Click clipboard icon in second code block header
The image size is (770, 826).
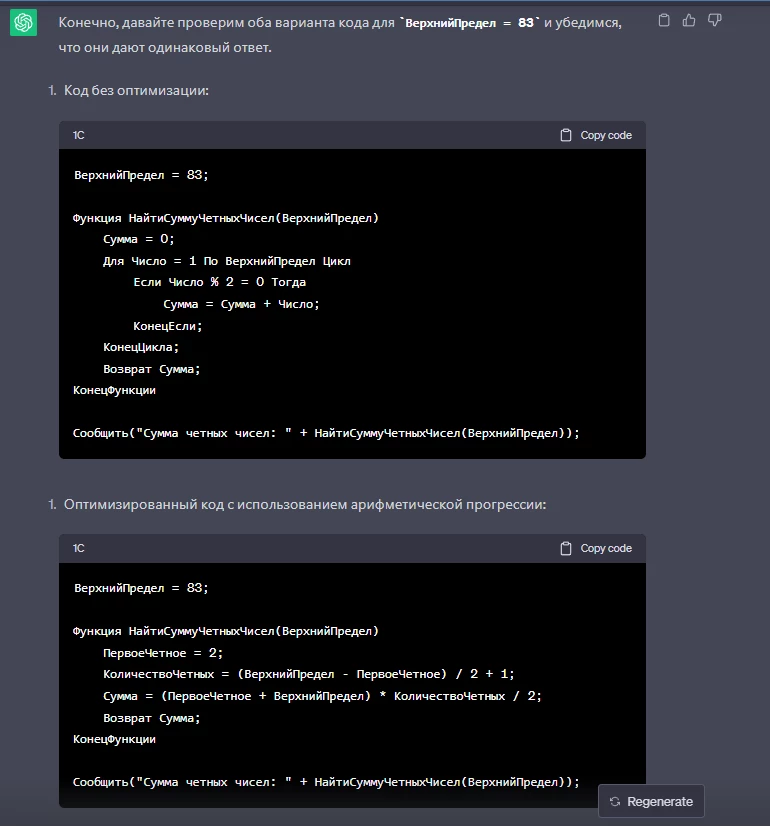(566, 548)
